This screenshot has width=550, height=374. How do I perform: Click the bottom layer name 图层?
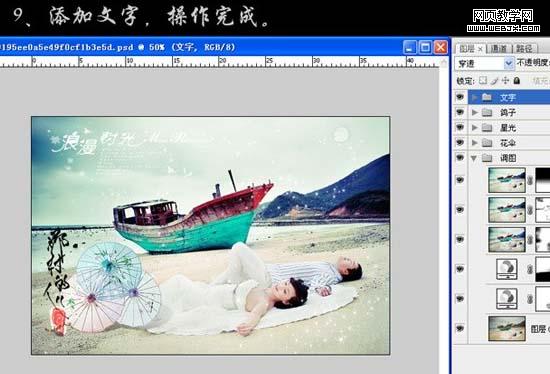[x=538, y=329]
